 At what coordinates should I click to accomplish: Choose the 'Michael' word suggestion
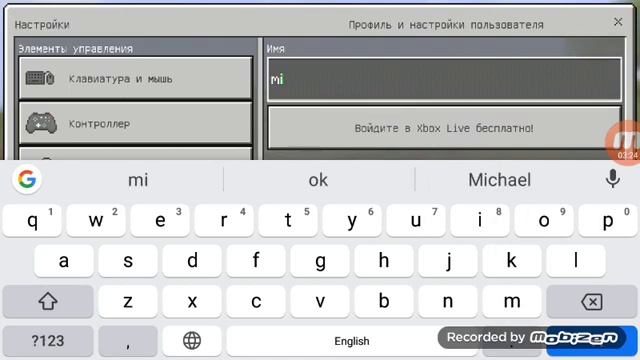point(499,180)
